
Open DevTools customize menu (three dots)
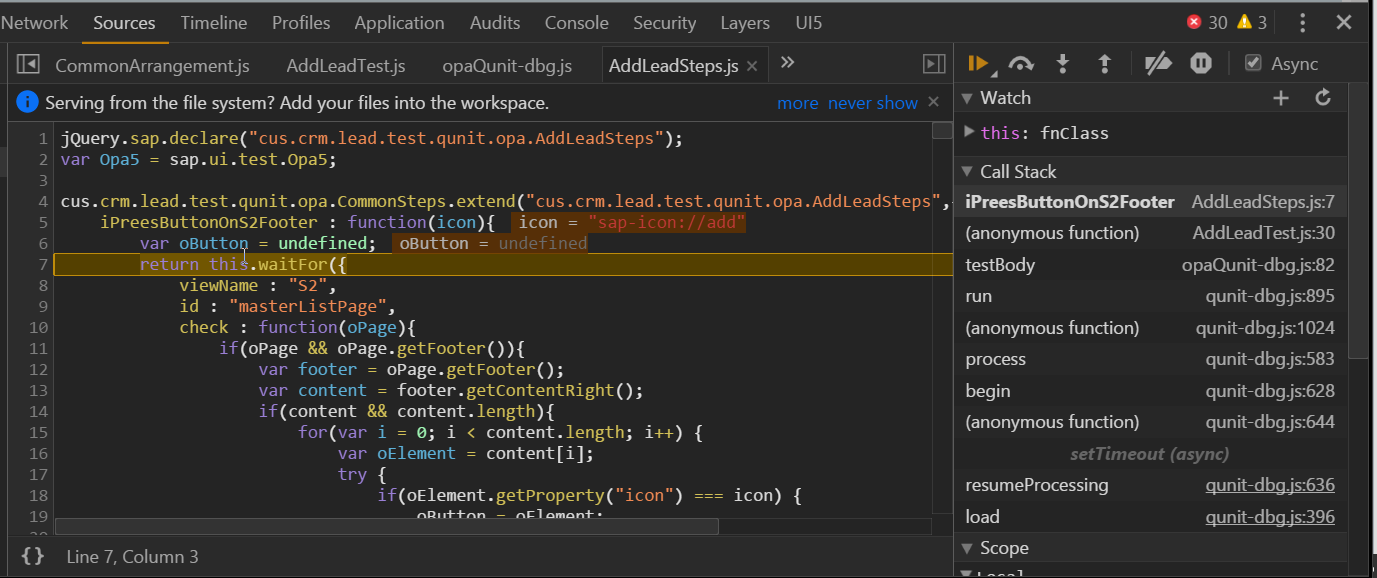coord(1302,22)
